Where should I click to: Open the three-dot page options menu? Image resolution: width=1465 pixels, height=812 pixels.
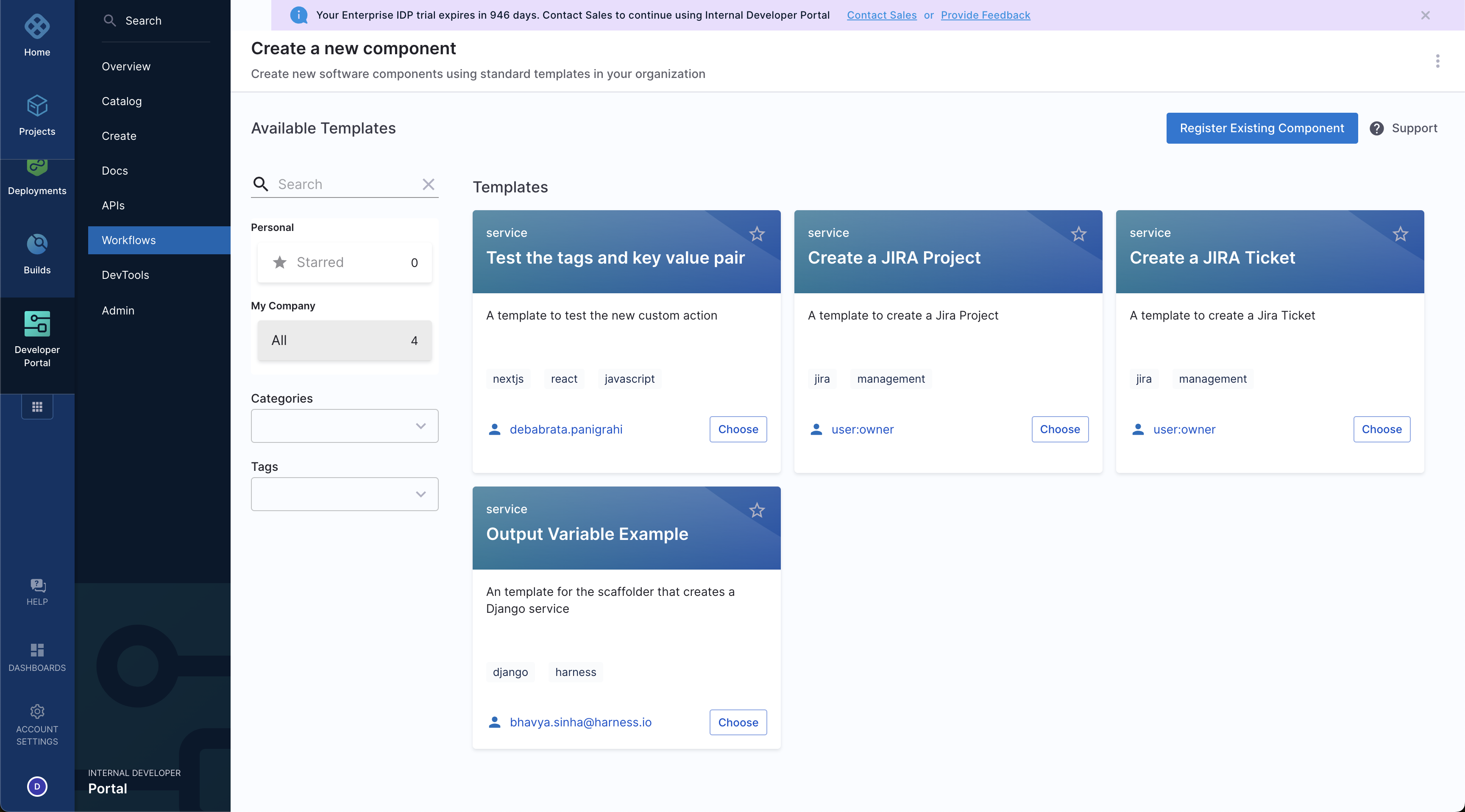[1437, 61]
